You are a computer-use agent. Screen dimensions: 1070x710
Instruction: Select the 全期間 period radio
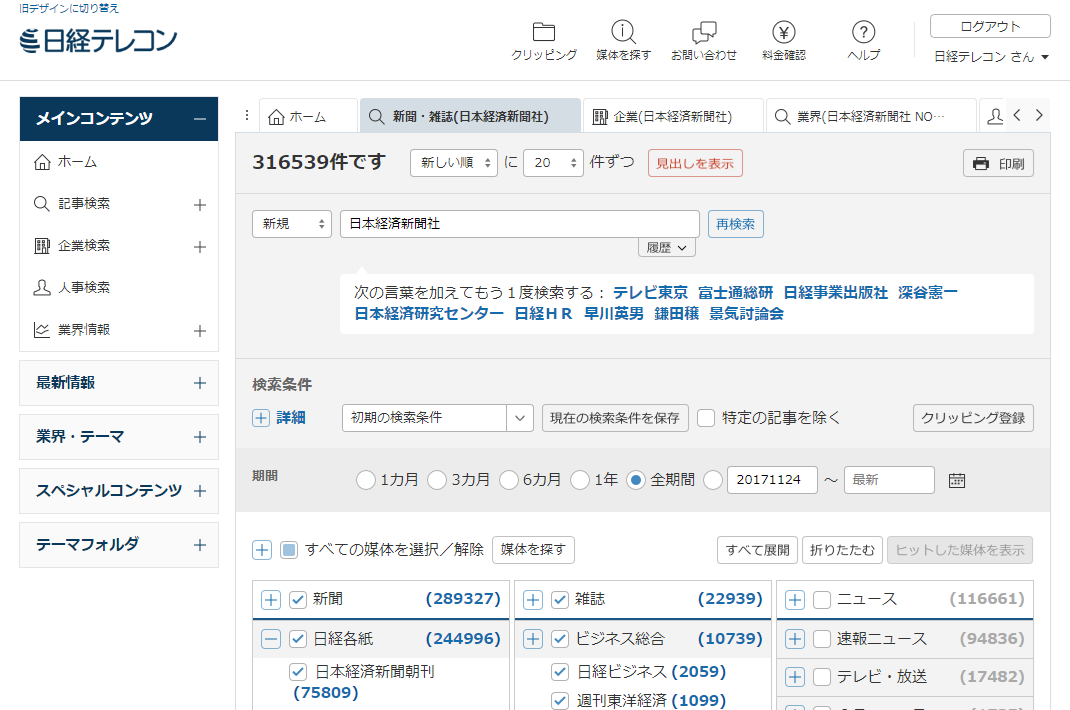pyautogui.click(x=636, y=480)
